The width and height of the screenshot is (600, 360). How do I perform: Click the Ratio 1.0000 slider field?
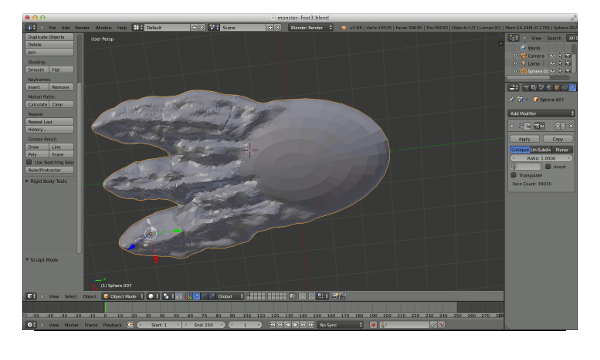541,158
